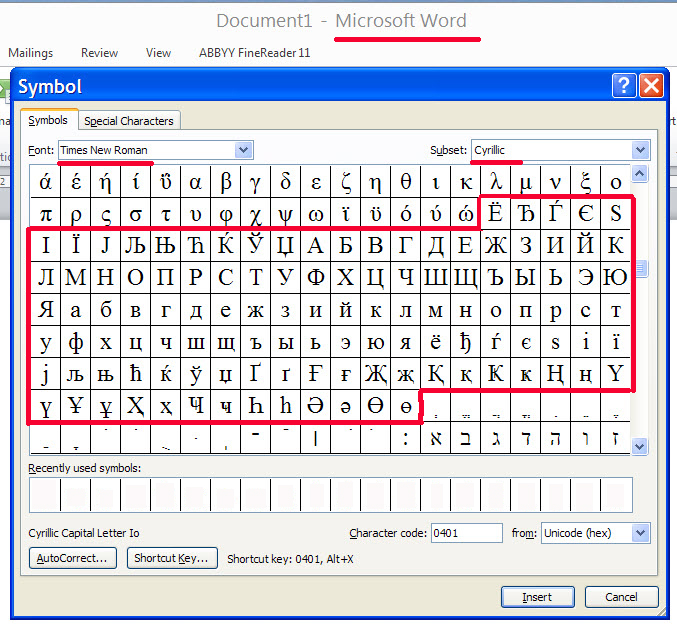This screenshot has height=633, width=677.
Task: Click the Insert button
Action: pyautogui.click(x=538, y=597)
